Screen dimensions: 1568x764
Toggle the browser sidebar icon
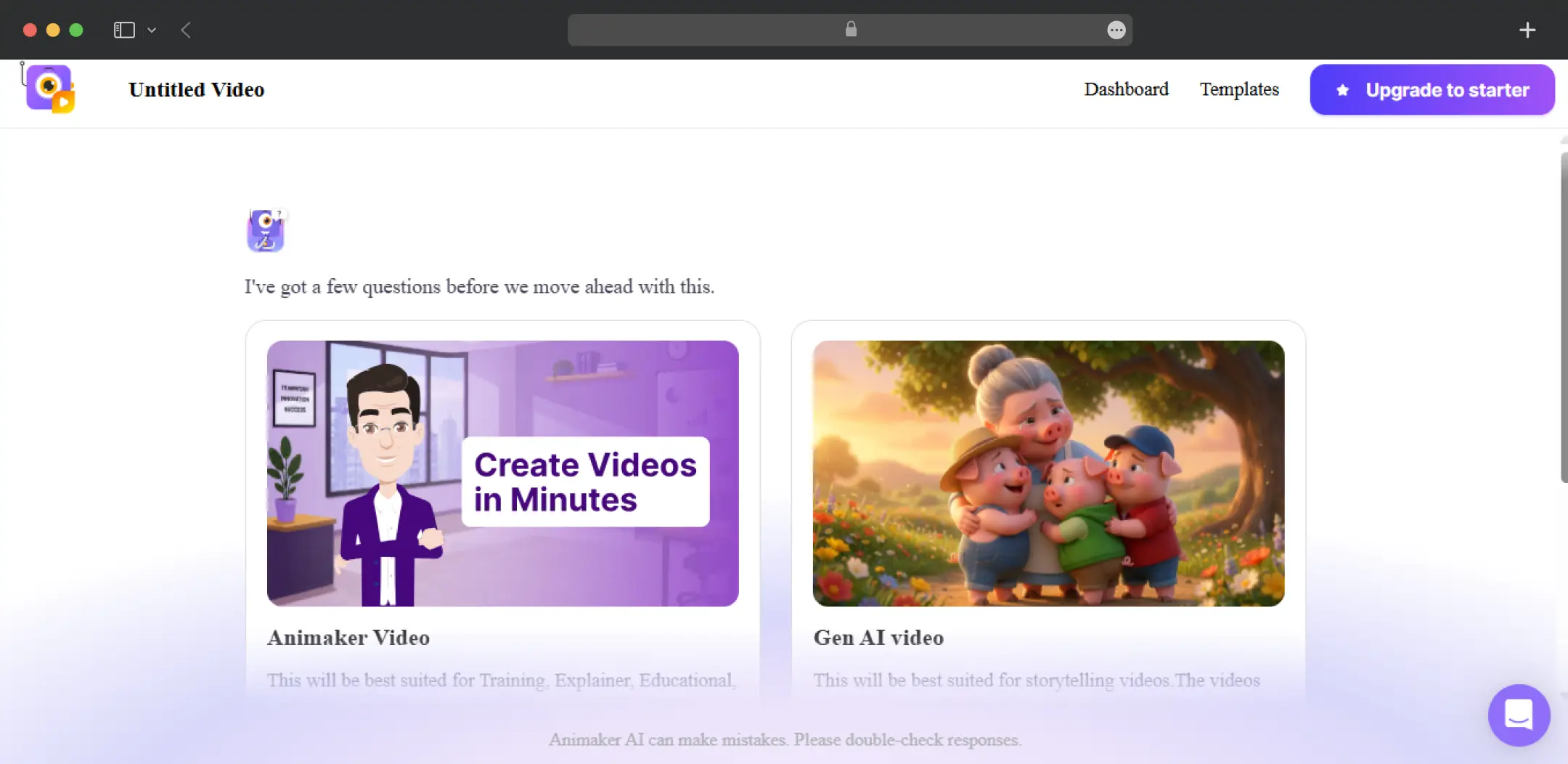pos(124,30)
